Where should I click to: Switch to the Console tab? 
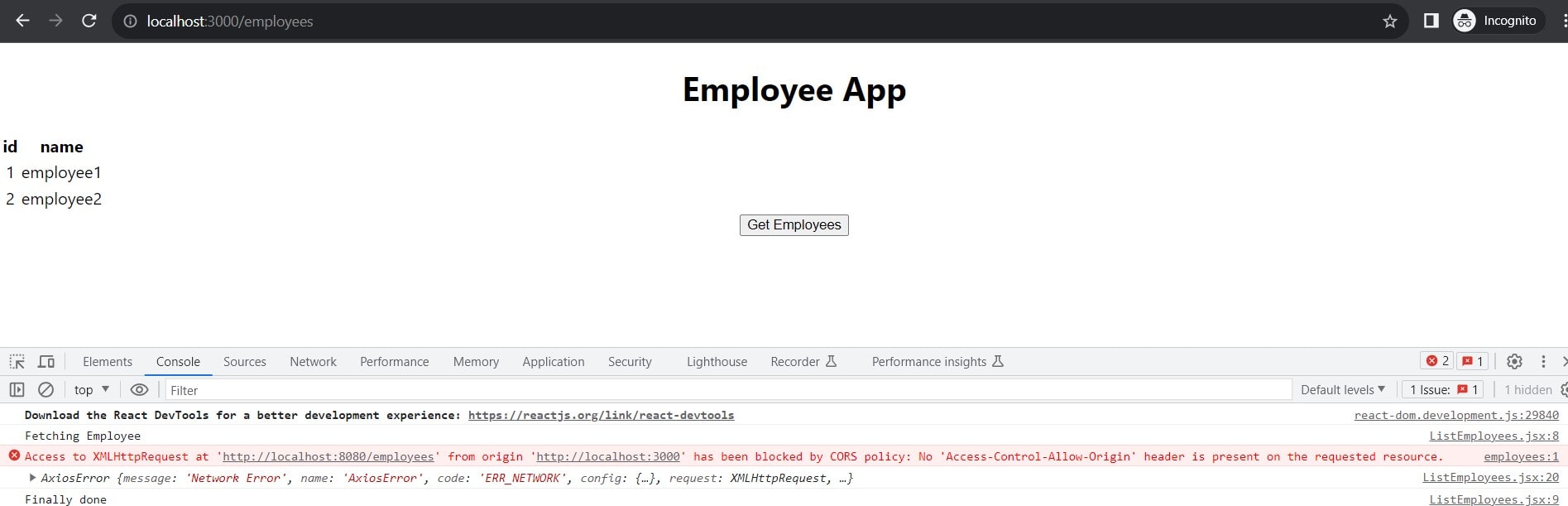coord(178,362)
